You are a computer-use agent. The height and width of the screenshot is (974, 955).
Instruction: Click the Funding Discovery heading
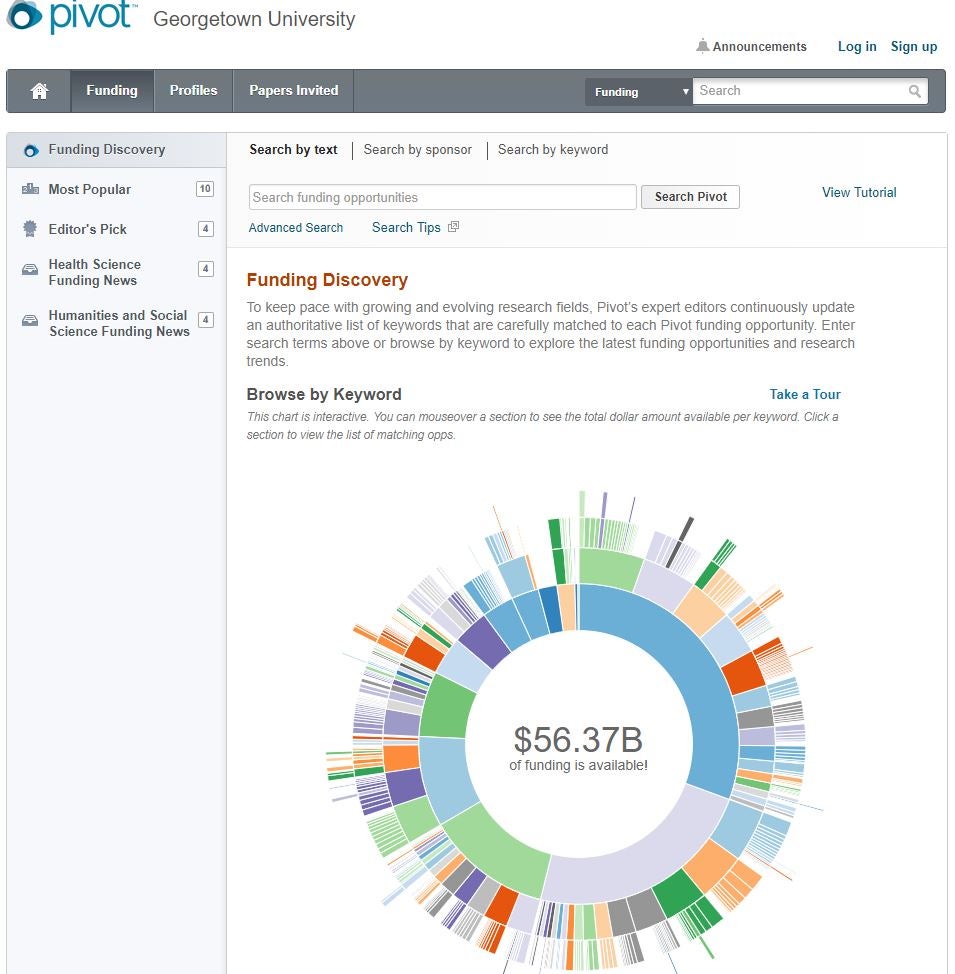pyautogui.click(x=327, y=280)
